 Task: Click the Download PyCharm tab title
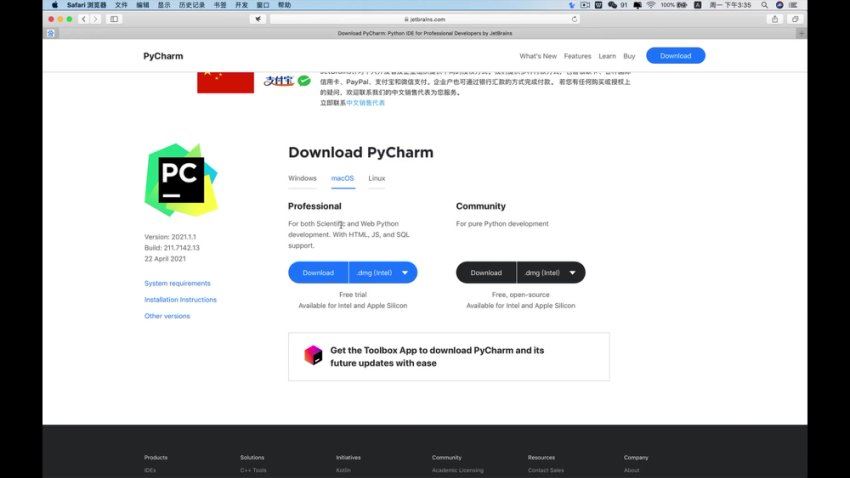coord(424,33)
